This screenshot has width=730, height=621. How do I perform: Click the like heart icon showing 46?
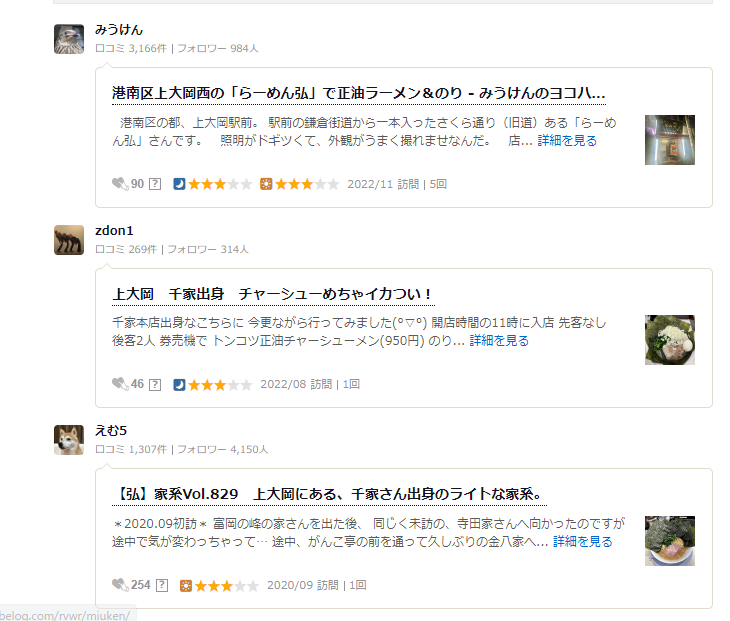point(120,384)
